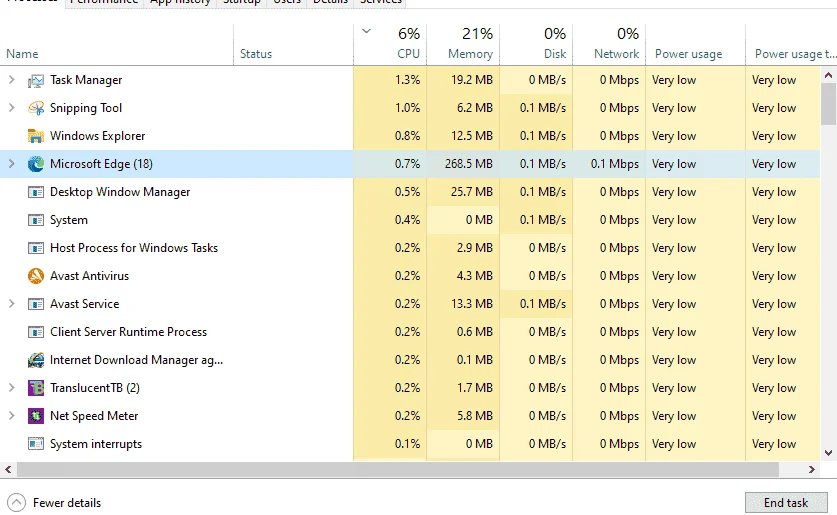
Task: Click the End task button
Action: 786,503
